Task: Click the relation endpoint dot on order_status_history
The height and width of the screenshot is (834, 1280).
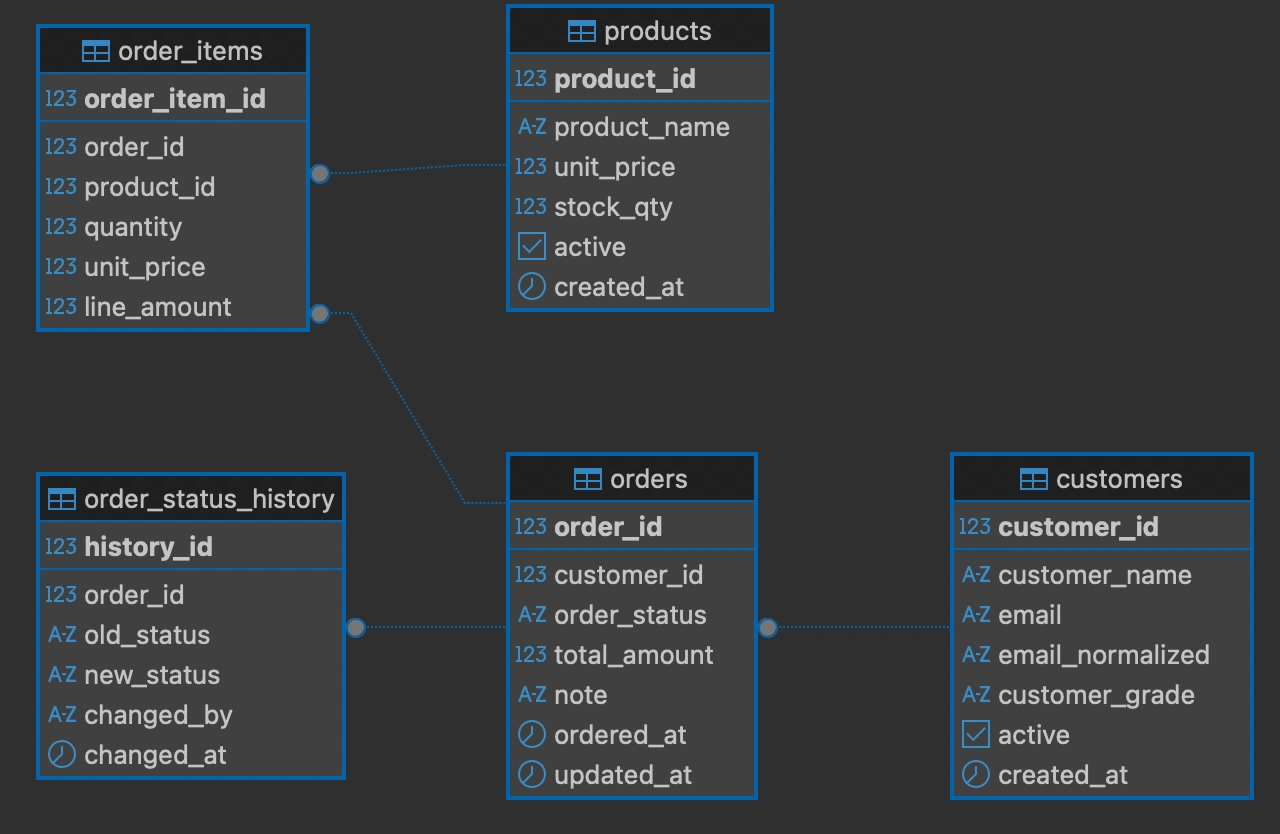Action: click(x=356, y=628)
